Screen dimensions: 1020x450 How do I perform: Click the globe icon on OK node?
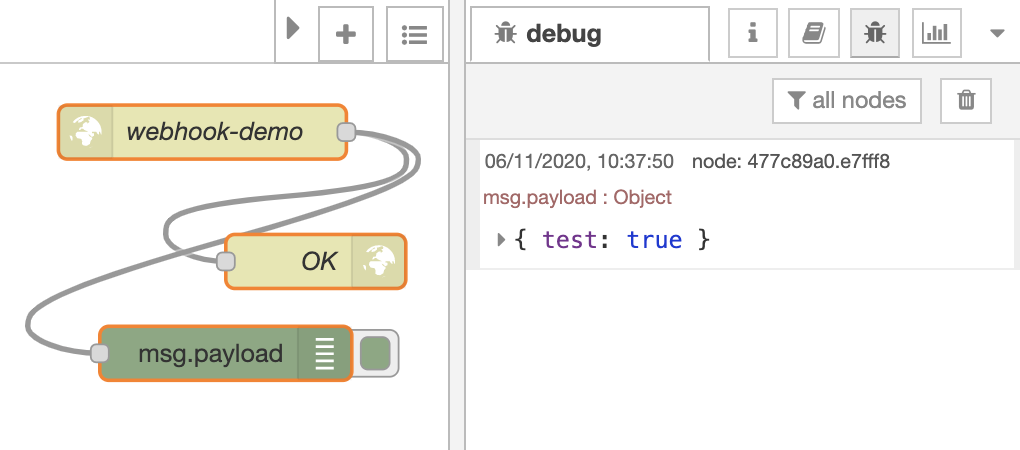(x=378, y=262)
